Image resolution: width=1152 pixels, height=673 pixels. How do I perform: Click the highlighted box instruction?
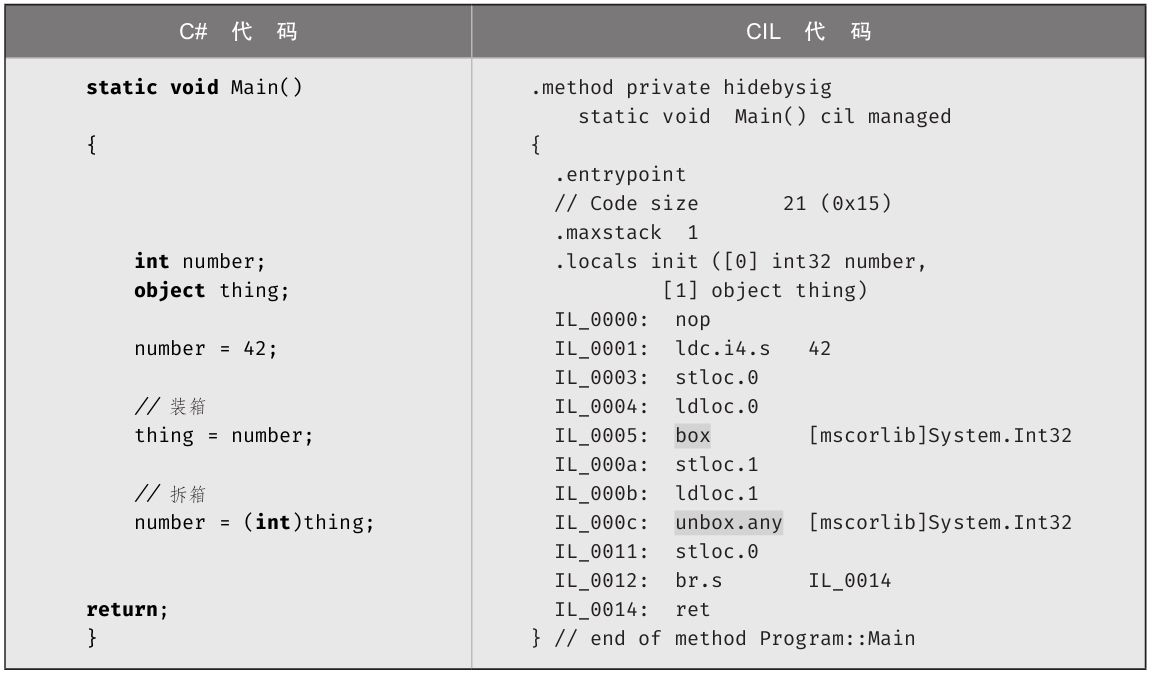coord(692,435)
